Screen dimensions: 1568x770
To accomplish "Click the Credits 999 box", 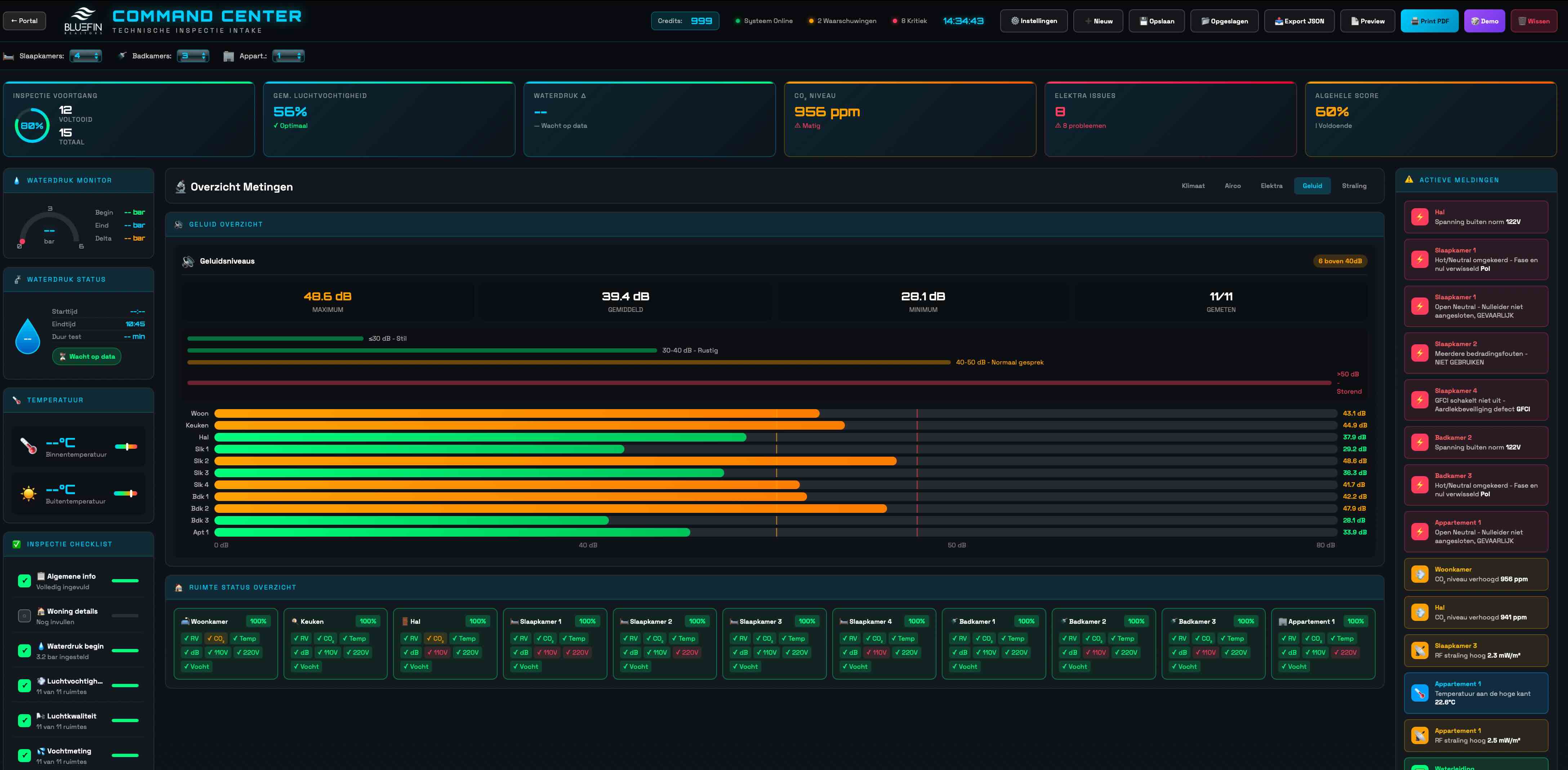I will coord(685,21).
